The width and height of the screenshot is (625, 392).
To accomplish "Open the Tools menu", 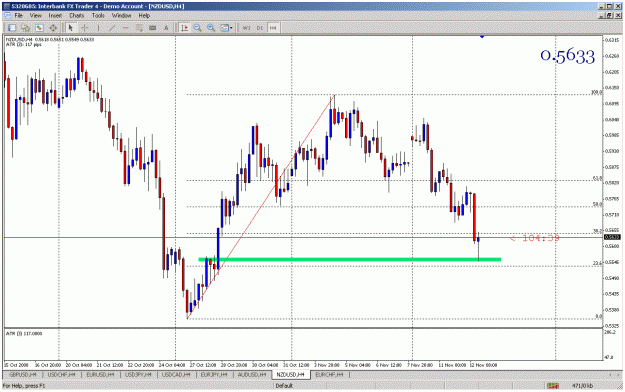I will click(x=98, y=16).
